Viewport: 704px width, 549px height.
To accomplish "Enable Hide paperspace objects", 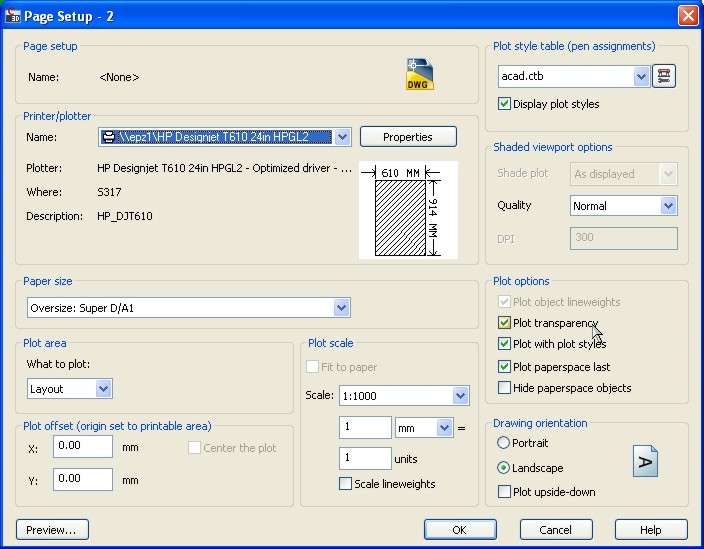I will (x=505, y=388).
